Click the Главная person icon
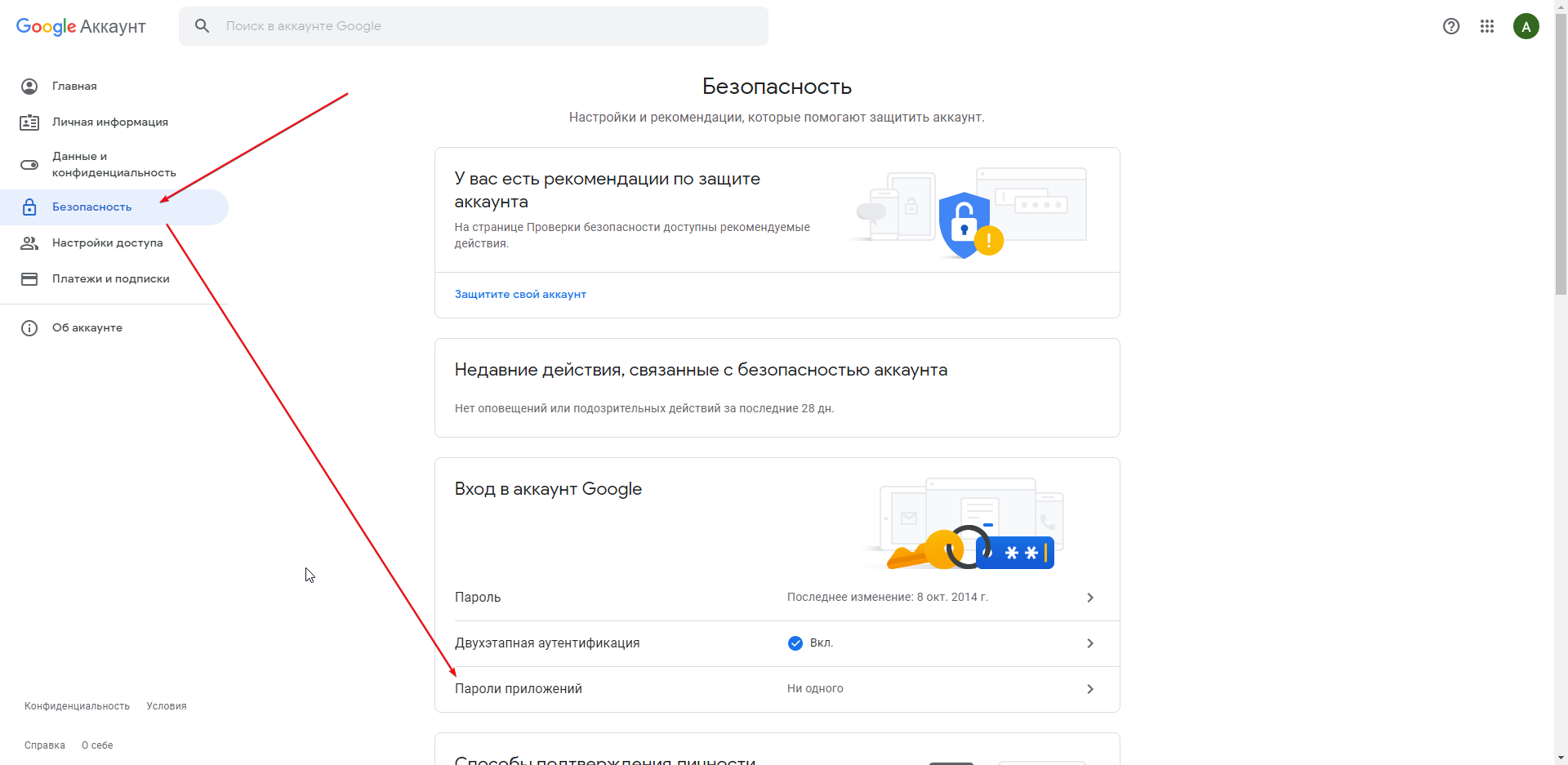This screenshot has width=1568, height=765. (29, 86)
